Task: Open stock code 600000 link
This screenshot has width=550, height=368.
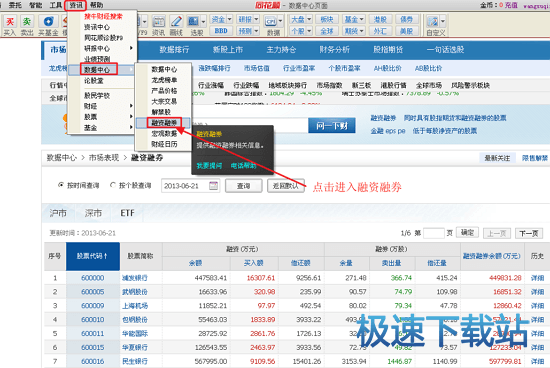Action: click(x=93, y=278)
